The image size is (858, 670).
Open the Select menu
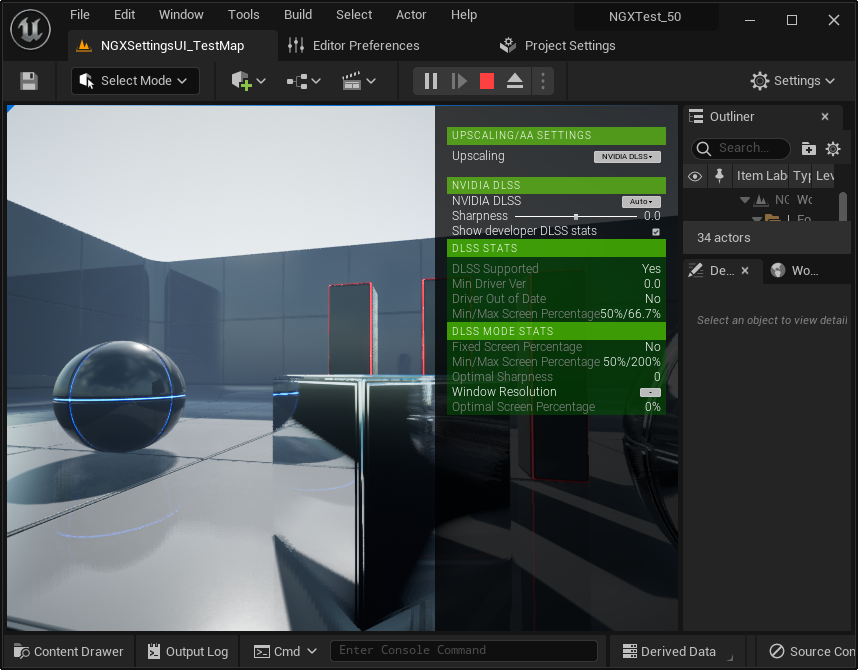click(x=354, y=15)
